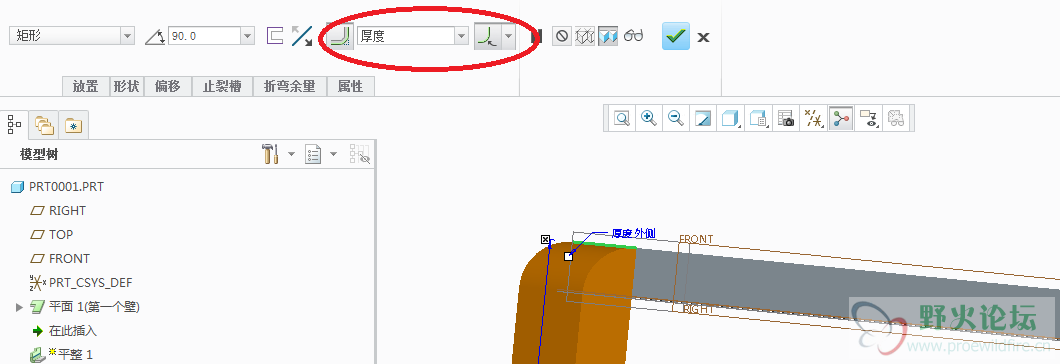Open the 放置 tab
Screen dimensions: 1060x364
[86, 86]
